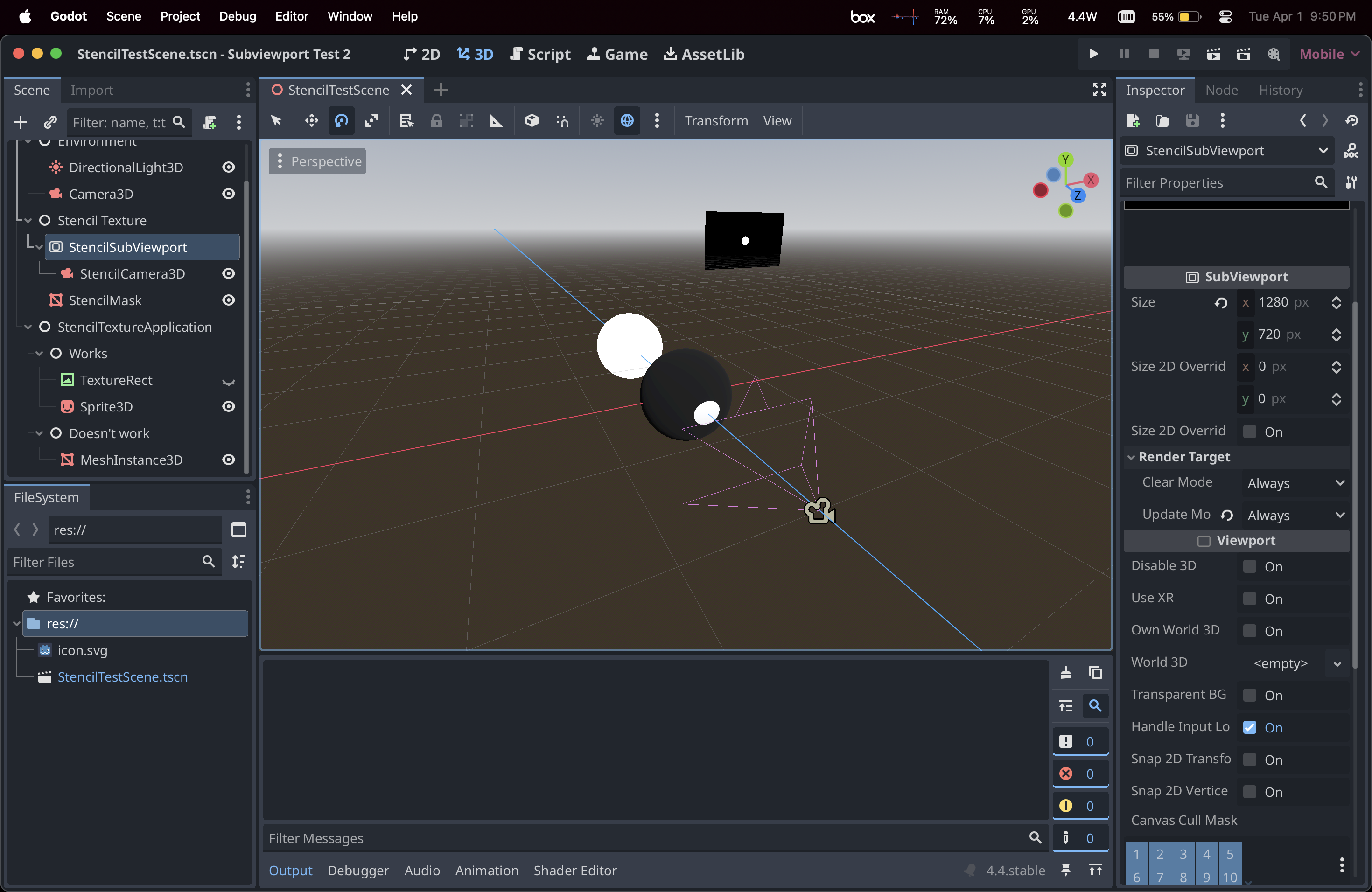
Task: Open the View menu button
Action: coord(777,121)
